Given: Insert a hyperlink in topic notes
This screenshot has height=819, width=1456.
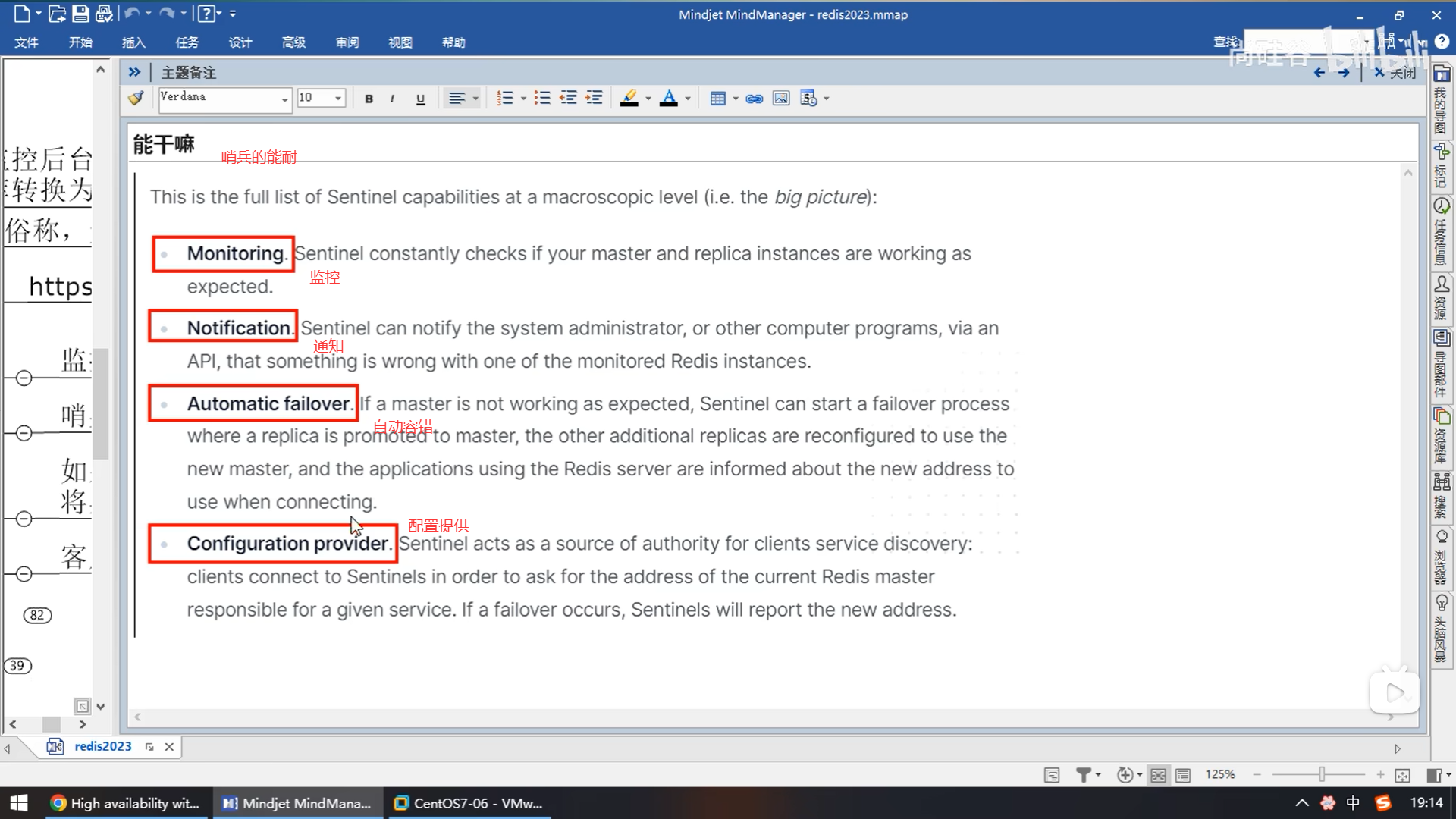Looking at the screenshot, I should click(754, 99).
